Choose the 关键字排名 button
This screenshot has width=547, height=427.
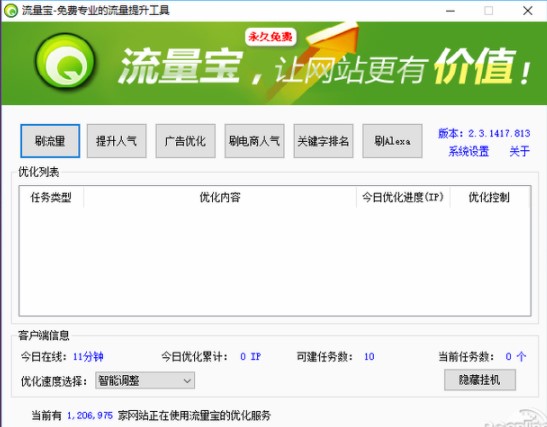323,141
